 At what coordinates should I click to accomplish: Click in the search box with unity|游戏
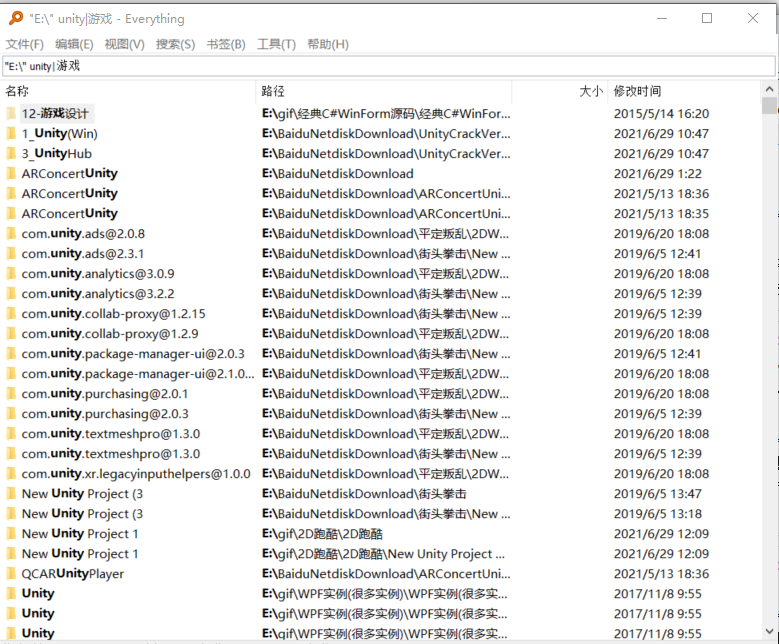tap(389, 66)
